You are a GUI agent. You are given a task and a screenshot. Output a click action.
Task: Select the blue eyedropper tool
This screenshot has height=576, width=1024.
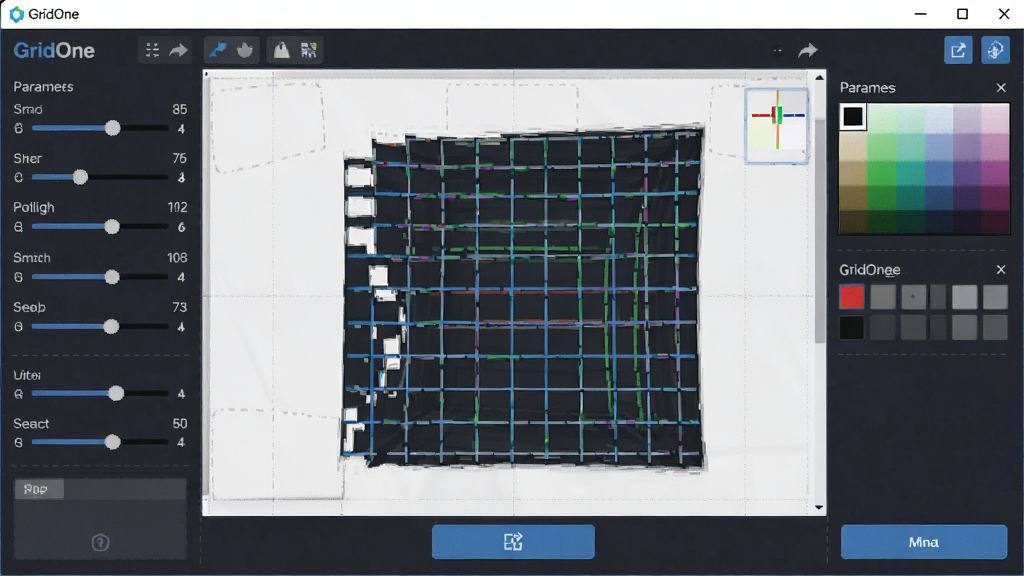217,50
